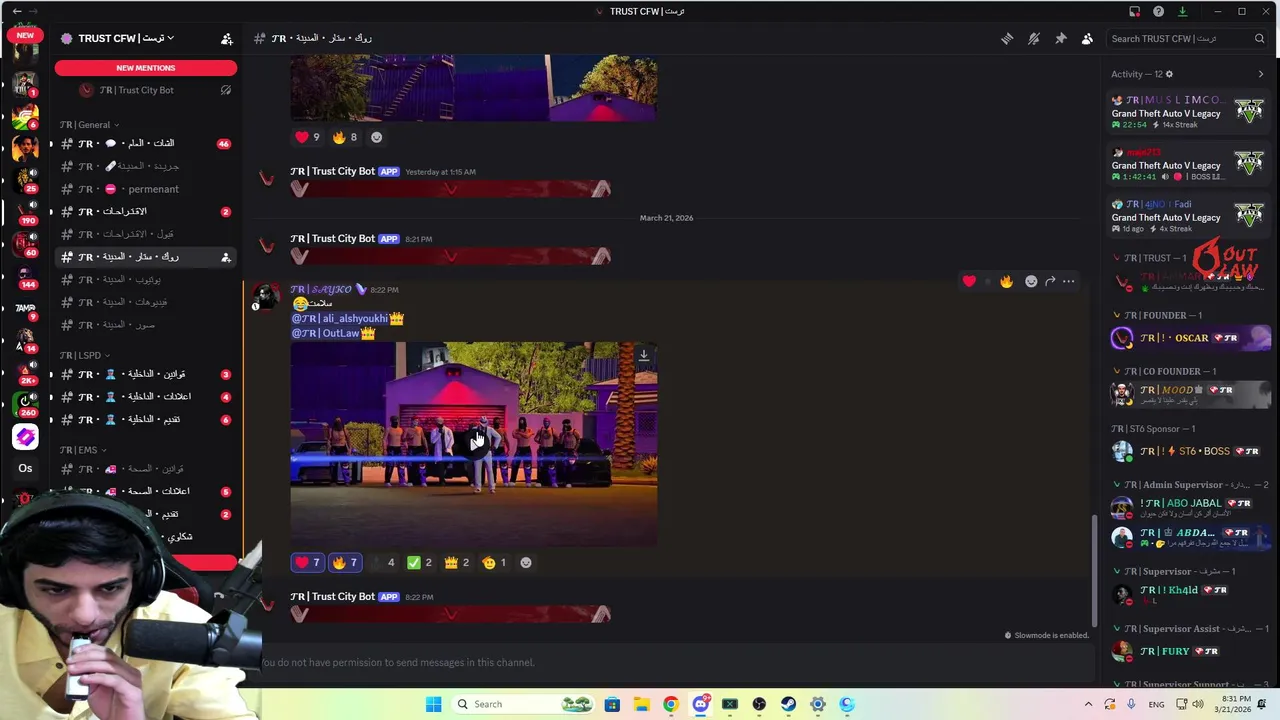Open the Os server icon
The image size is (1280, 720).
click(25, 468)
